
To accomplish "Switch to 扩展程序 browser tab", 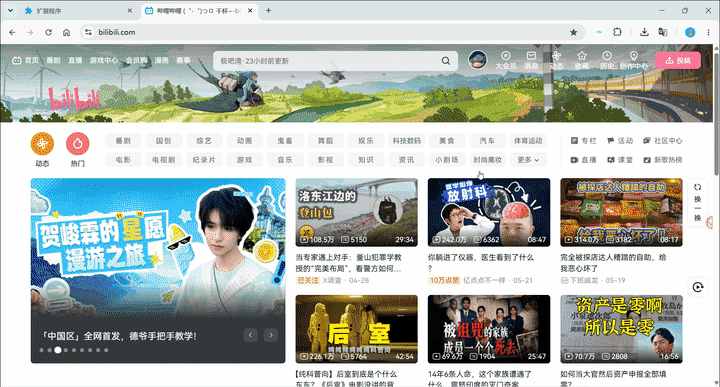I will pos(78,11).
